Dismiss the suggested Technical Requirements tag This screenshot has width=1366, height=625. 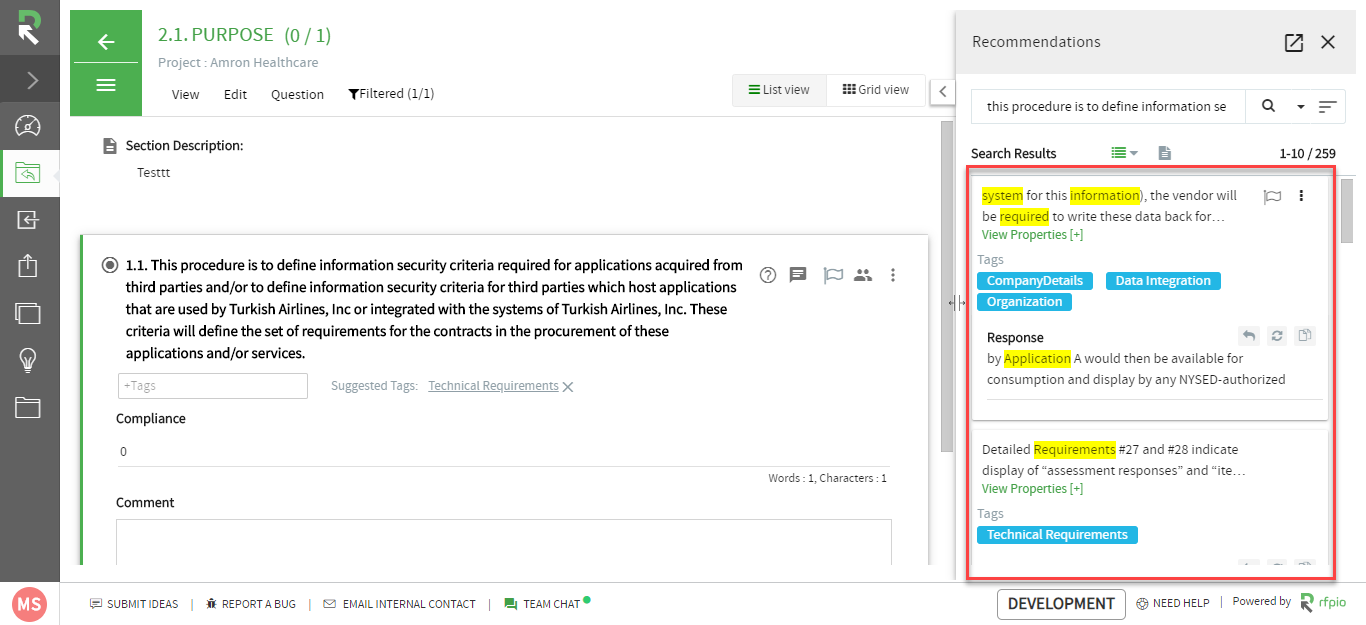click(x=568, y=387)
